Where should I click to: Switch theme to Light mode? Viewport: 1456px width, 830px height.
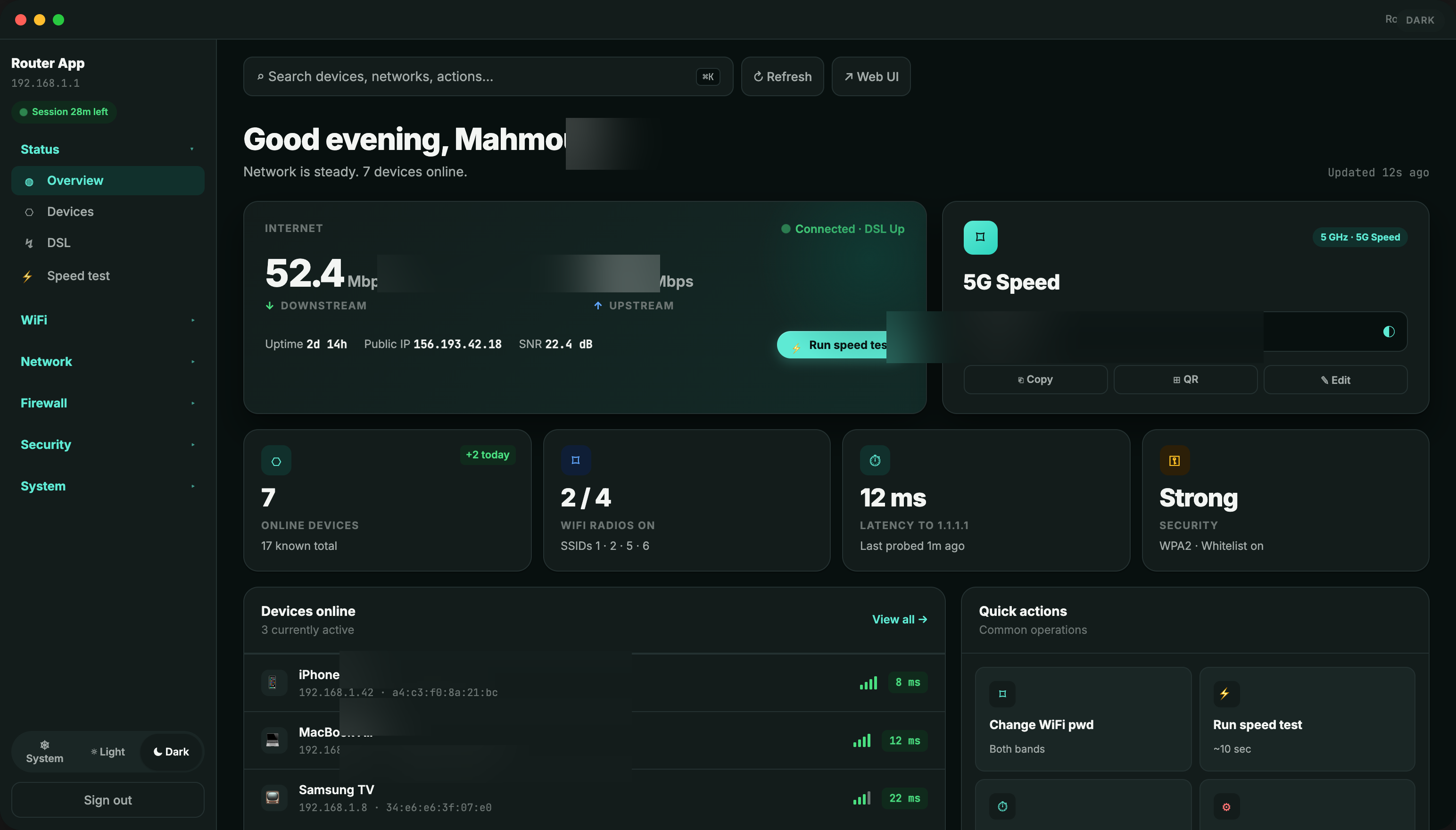108,752
